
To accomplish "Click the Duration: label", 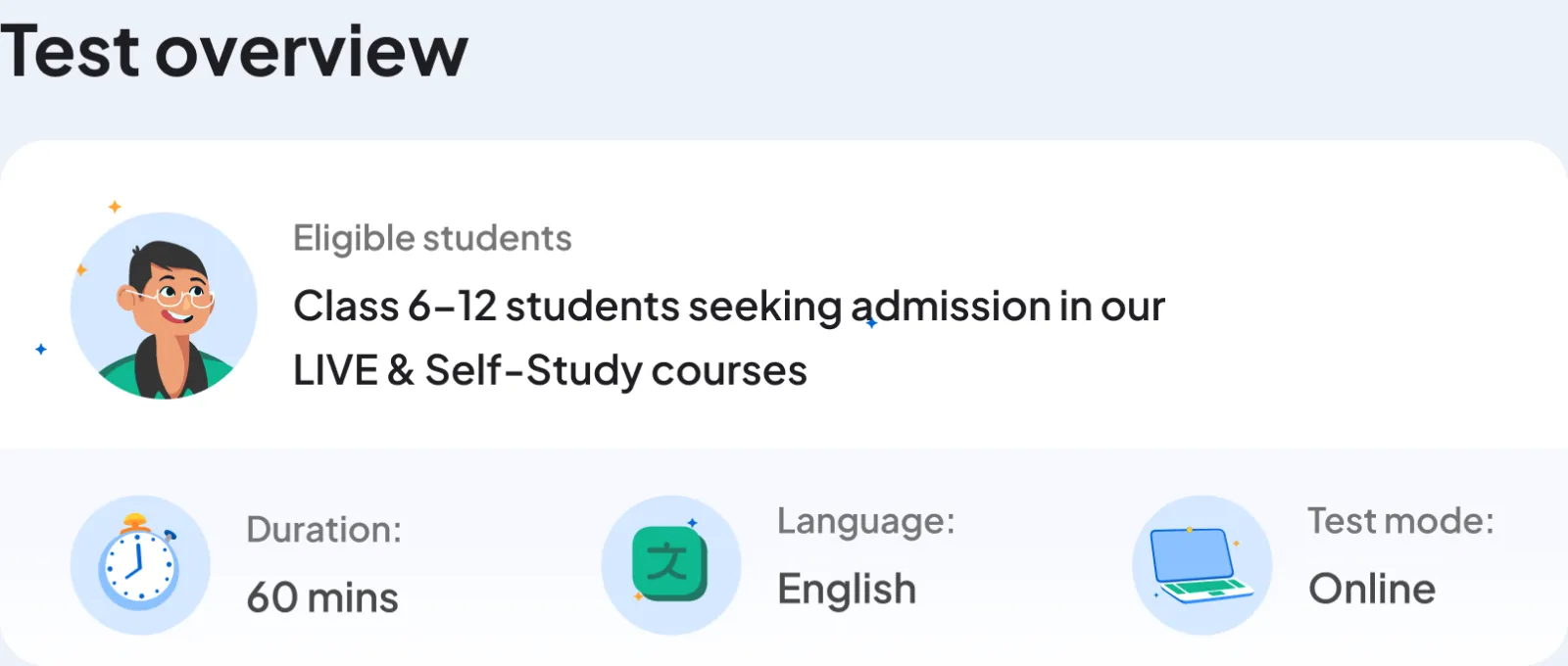I will pos(324,530).
